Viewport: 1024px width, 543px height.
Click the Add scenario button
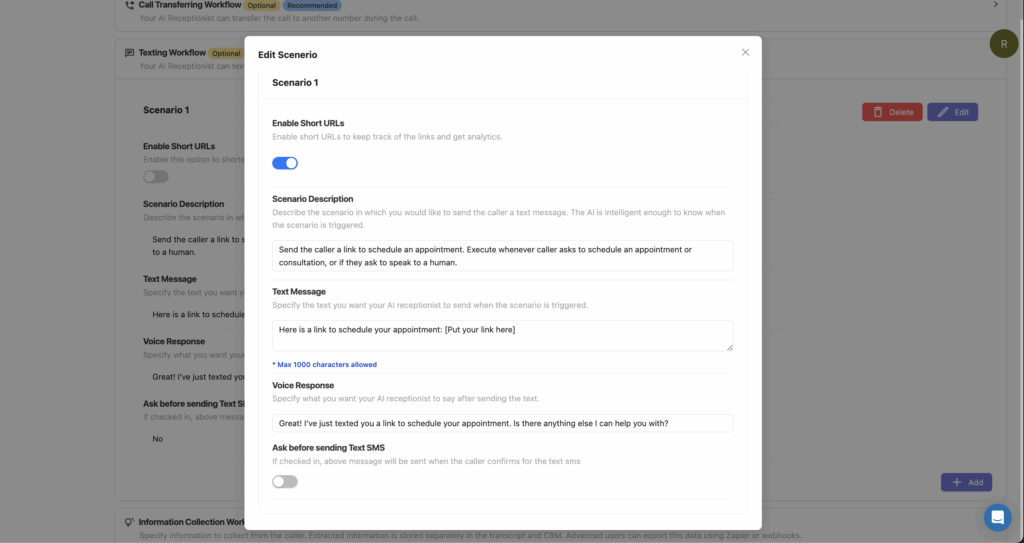[966, 482]
